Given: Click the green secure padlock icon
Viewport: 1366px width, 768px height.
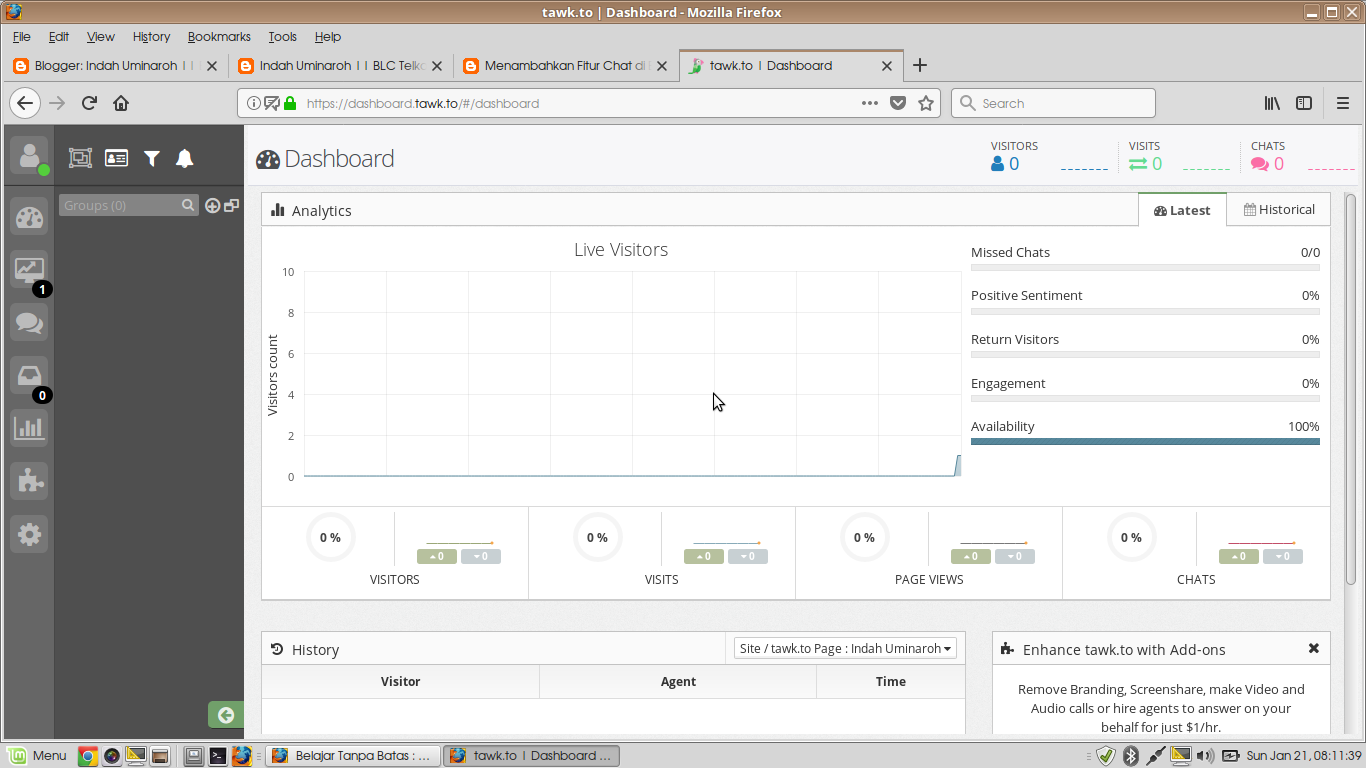Looking at the screenshot, I should 290,103.
